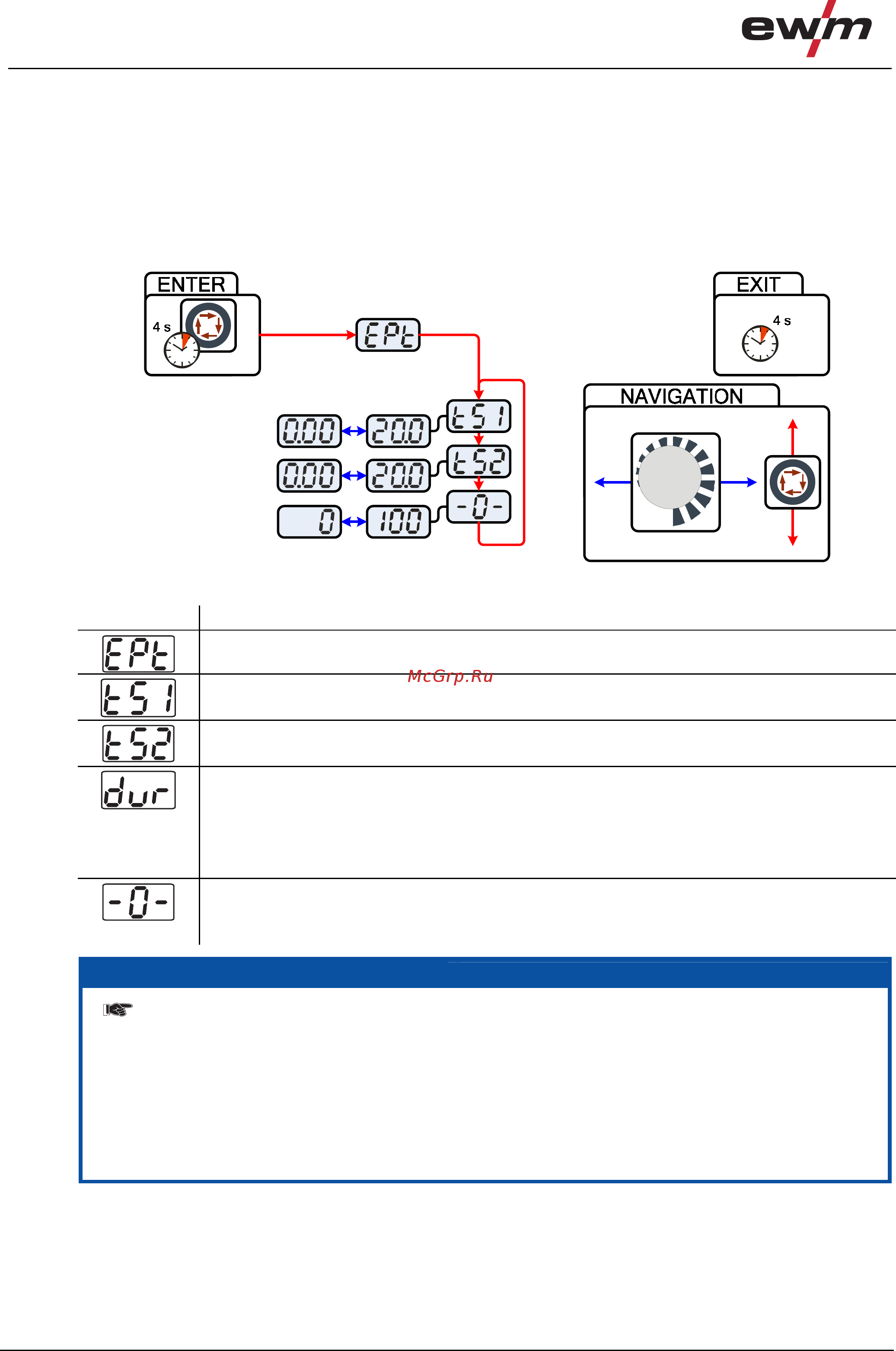
Task: Click the ewm logo
Action: pos(806,29)
